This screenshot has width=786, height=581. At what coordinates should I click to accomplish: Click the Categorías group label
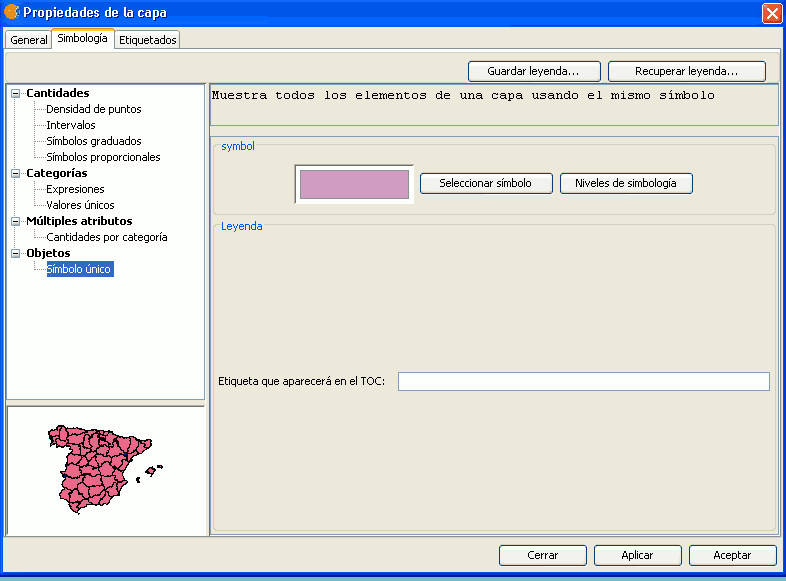coord(57,173)
